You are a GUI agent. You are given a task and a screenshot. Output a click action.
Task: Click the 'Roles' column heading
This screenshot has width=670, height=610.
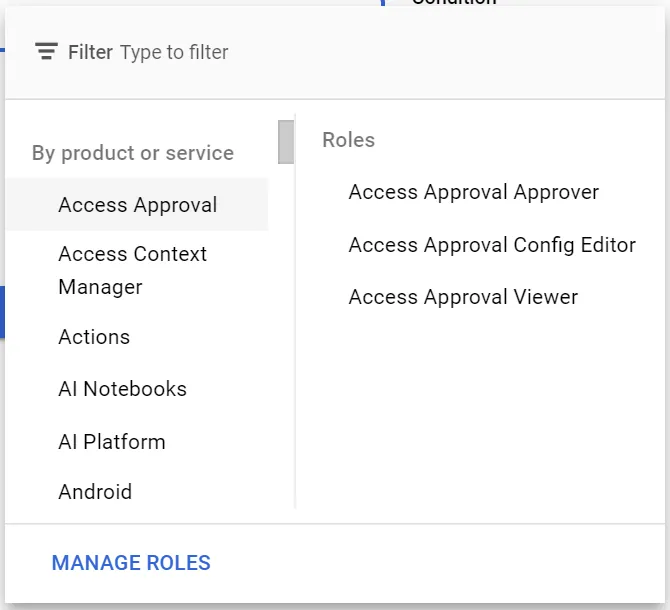(348, 140)
